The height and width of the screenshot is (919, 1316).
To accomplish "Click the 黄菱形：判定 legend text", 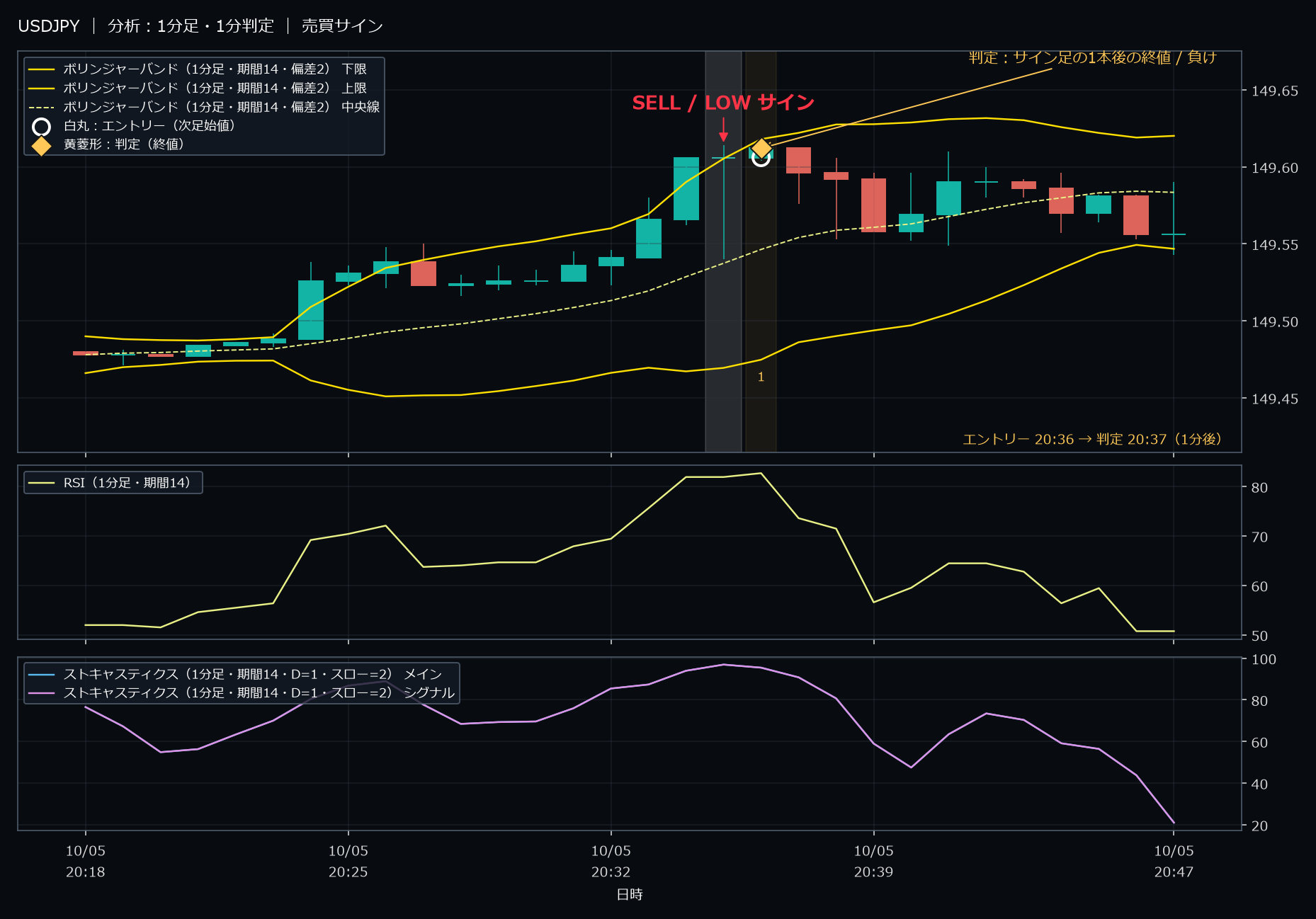I will 124,144.
